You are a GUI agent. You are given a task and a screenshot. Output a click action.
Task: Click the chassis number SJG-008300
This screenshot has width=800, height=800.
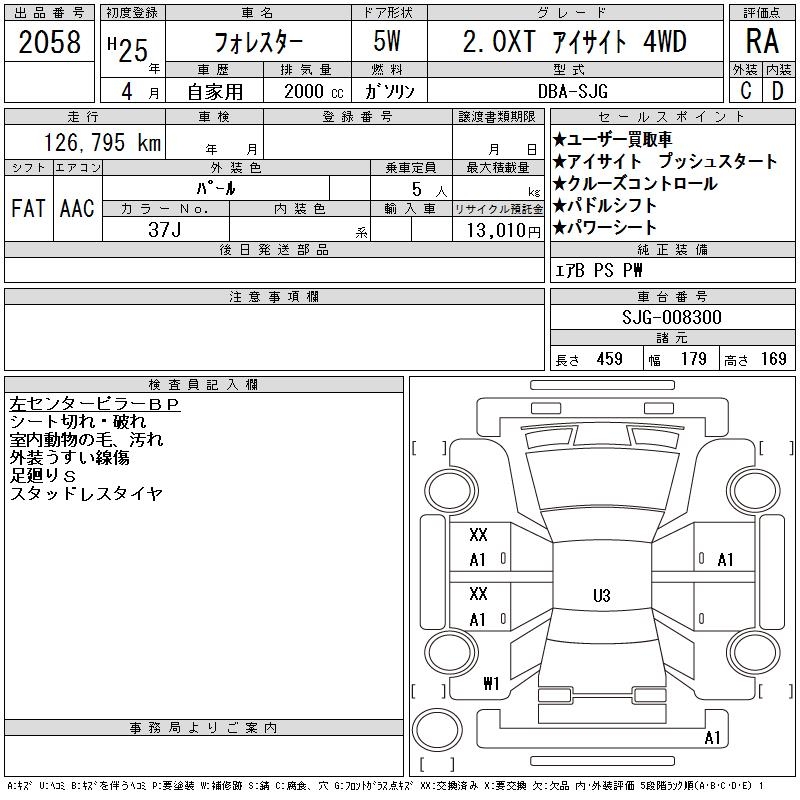671,317
